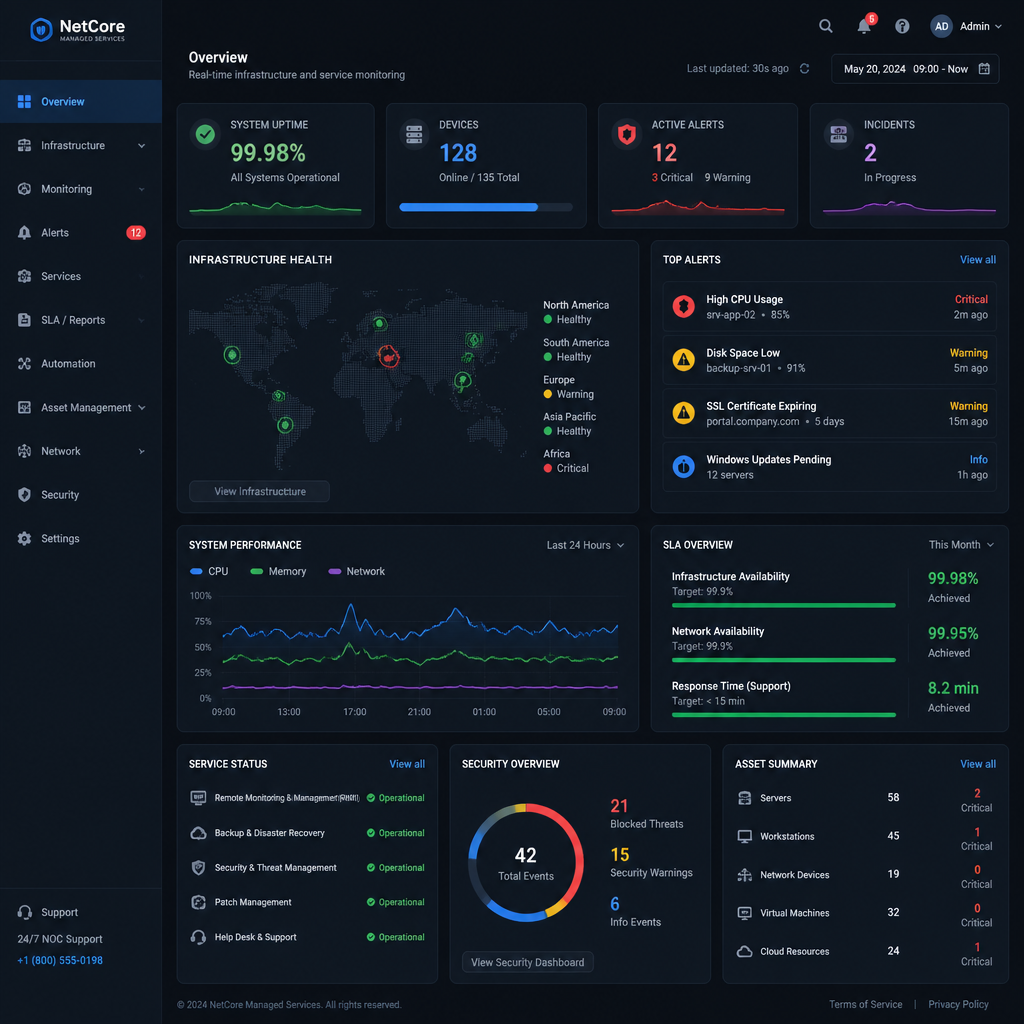
Task: Click the Help Desk & Support headset icon
Action: [198, 937]
